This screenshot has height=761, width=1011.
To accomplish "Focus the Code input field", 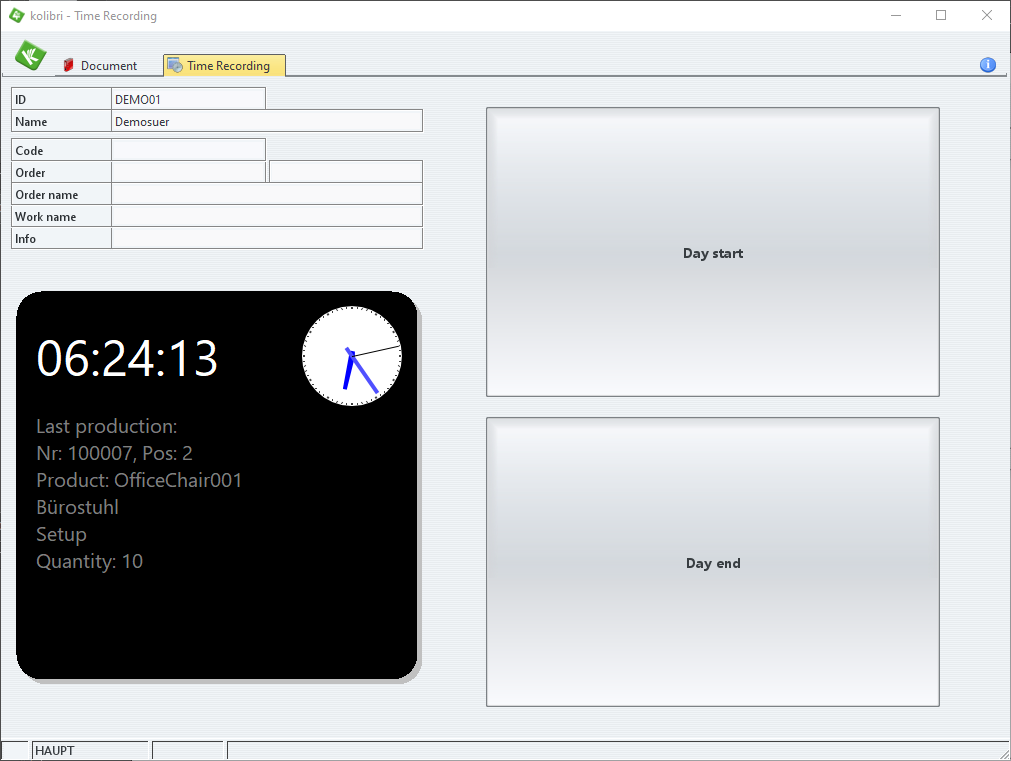I will pyautogui.click(x=188, y=150).
